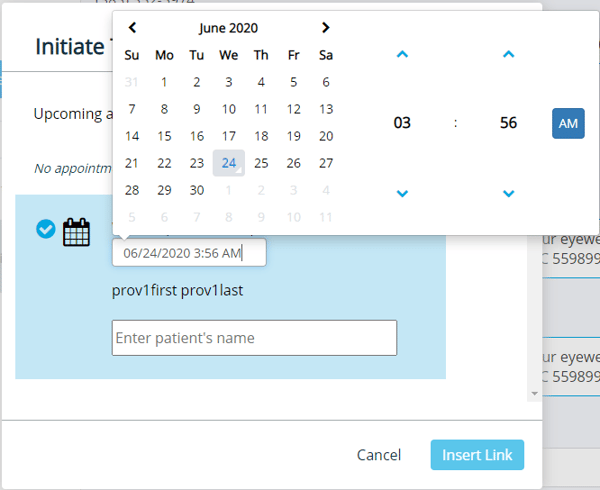600x490 pixels.
Task: Decrease the minute value with down arrow
Action: click(x=508, y=193)
